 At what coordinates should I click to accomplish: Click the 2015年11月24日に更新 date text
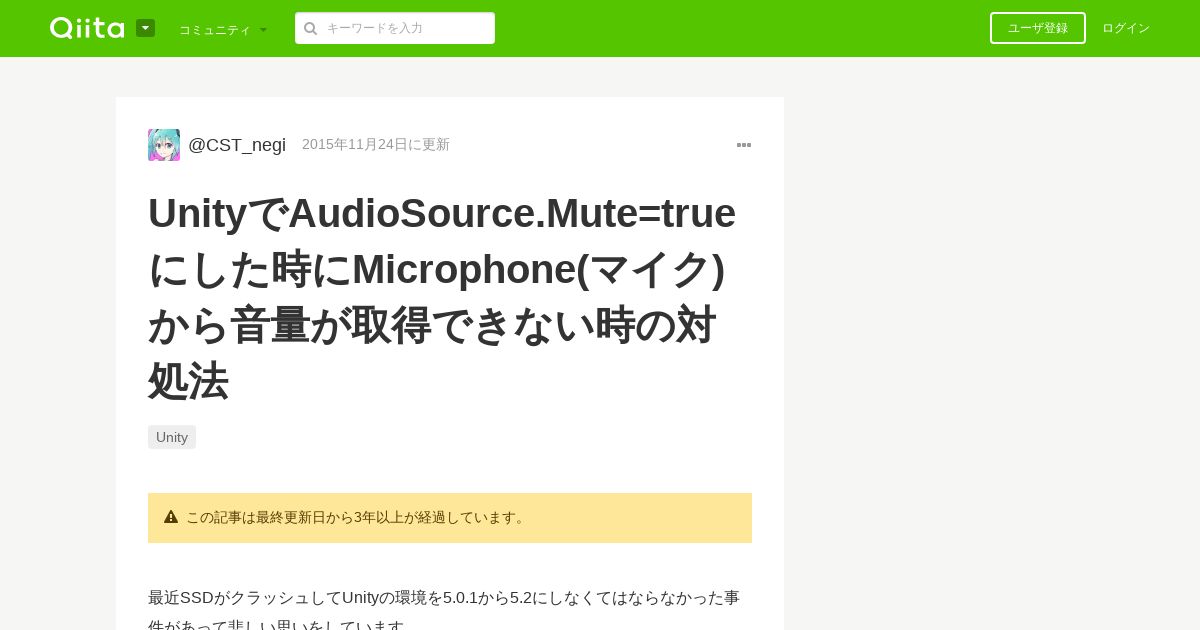point(376,145)
